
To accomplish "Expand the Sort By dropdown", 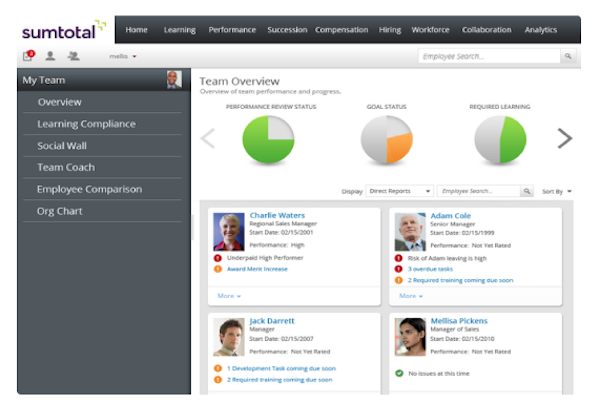I will 557,190.
